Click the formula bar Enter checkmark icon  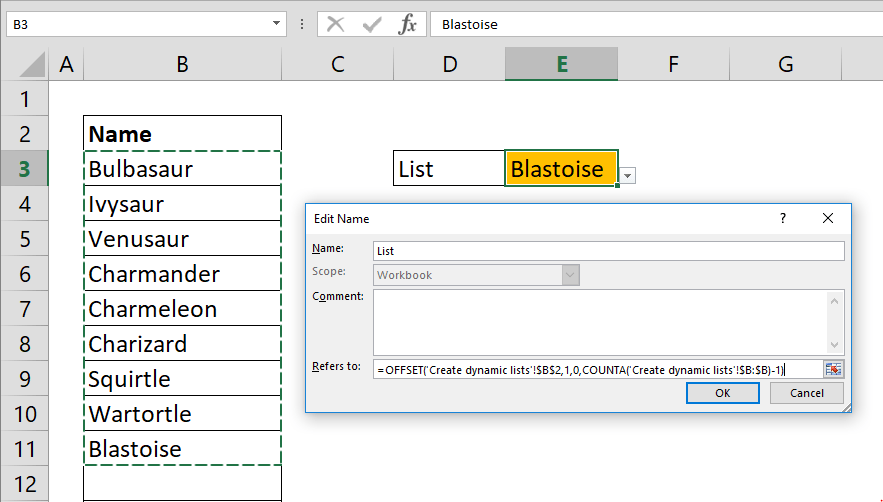point(371,25)
